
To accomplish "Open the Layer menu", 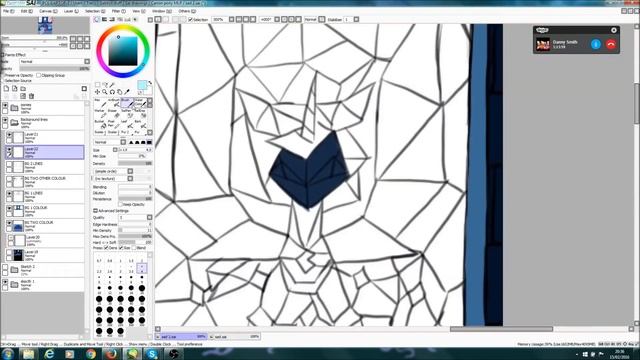I will coord(71,11).
